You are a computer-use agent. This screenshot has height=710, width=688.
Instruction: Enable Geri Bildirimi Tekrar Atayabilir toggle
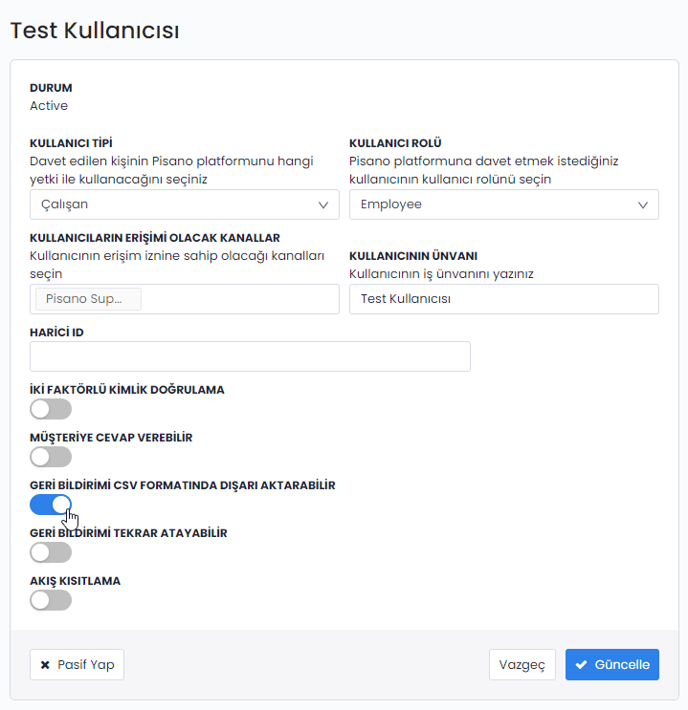coord(51,552)
